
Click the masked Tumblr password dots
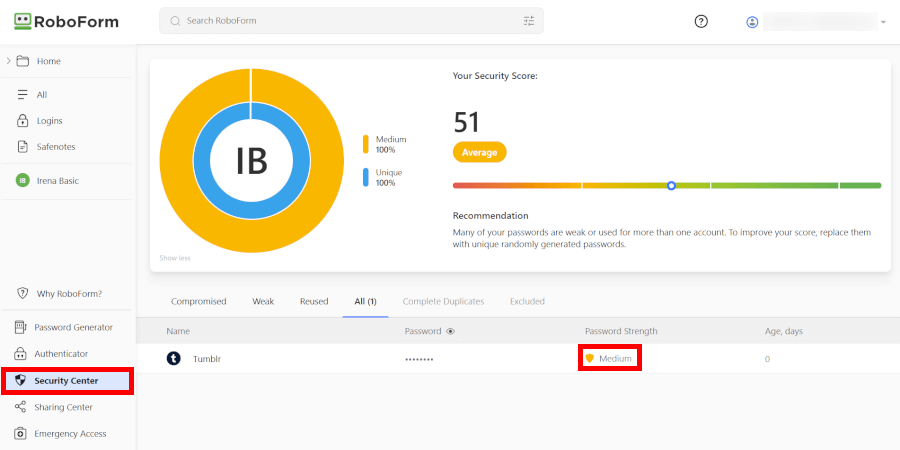[419, 359]
